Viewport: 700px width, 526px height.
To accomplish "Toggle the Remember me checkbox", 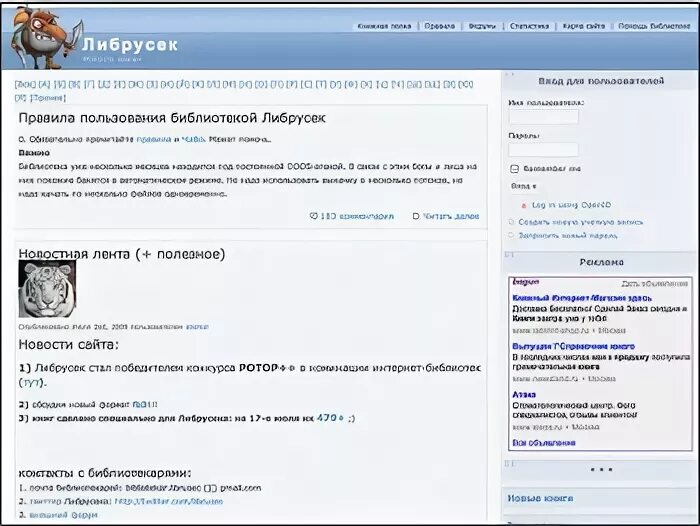I will coord(514,169).
